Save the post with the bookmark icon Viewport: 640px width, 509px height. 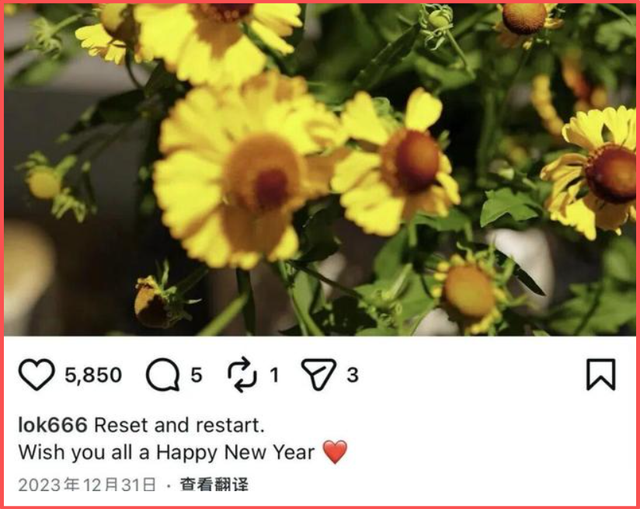tap(601, 375)
